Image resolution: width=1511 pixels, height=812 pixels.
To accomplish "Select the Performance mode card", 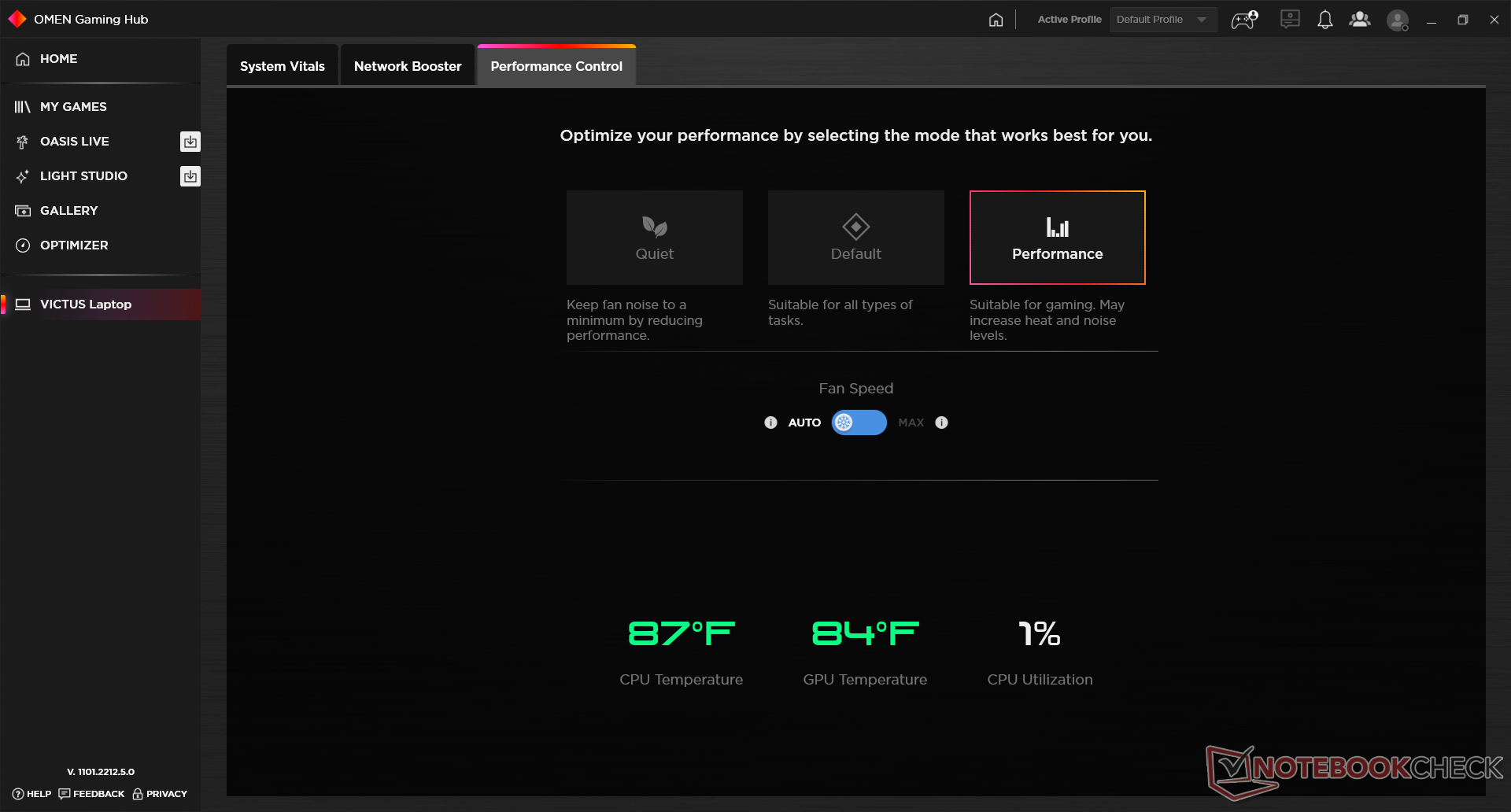I will 1058,238.
